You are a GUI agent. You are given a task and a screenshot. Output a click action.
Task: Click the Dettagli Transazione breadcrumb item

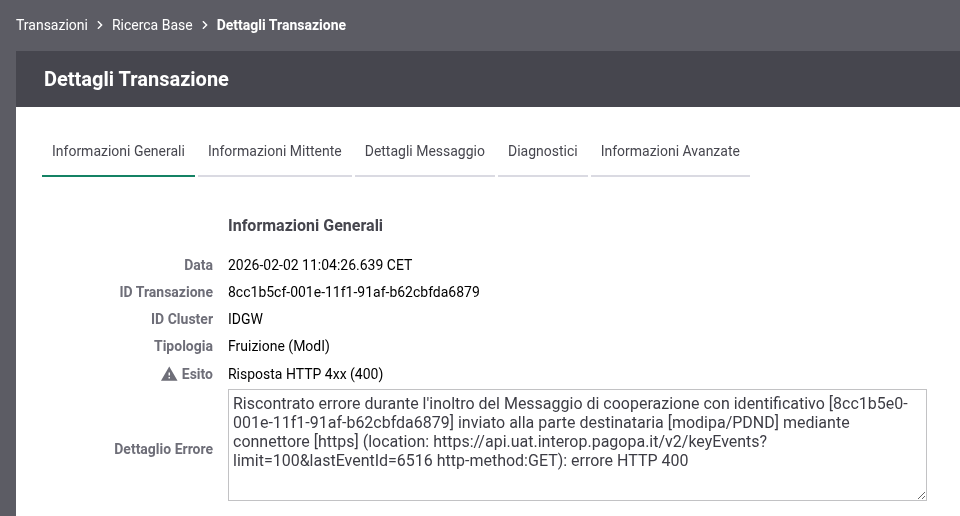pyautogui.click(x=281, y=25)
